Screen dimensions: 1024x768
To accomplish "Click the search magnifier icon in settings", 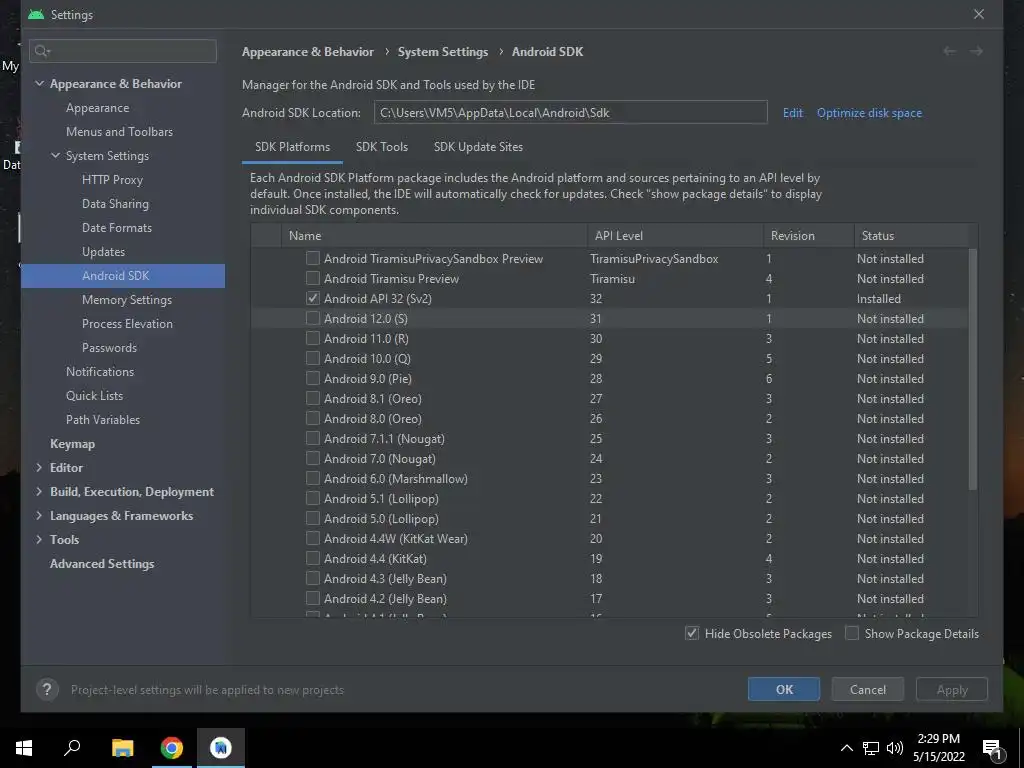I will [x=42, y=51].
